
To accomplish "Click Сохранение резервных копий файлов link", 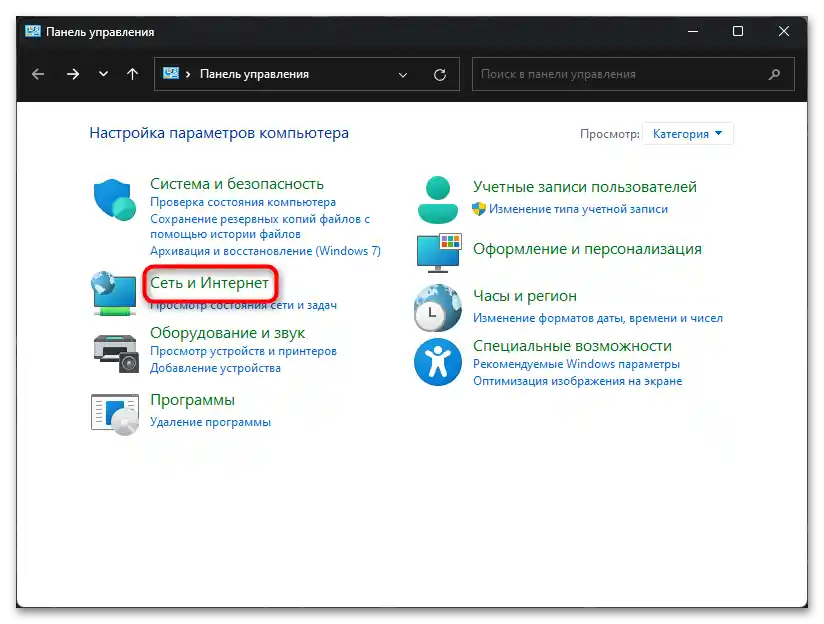I will (x=260, y=226).
